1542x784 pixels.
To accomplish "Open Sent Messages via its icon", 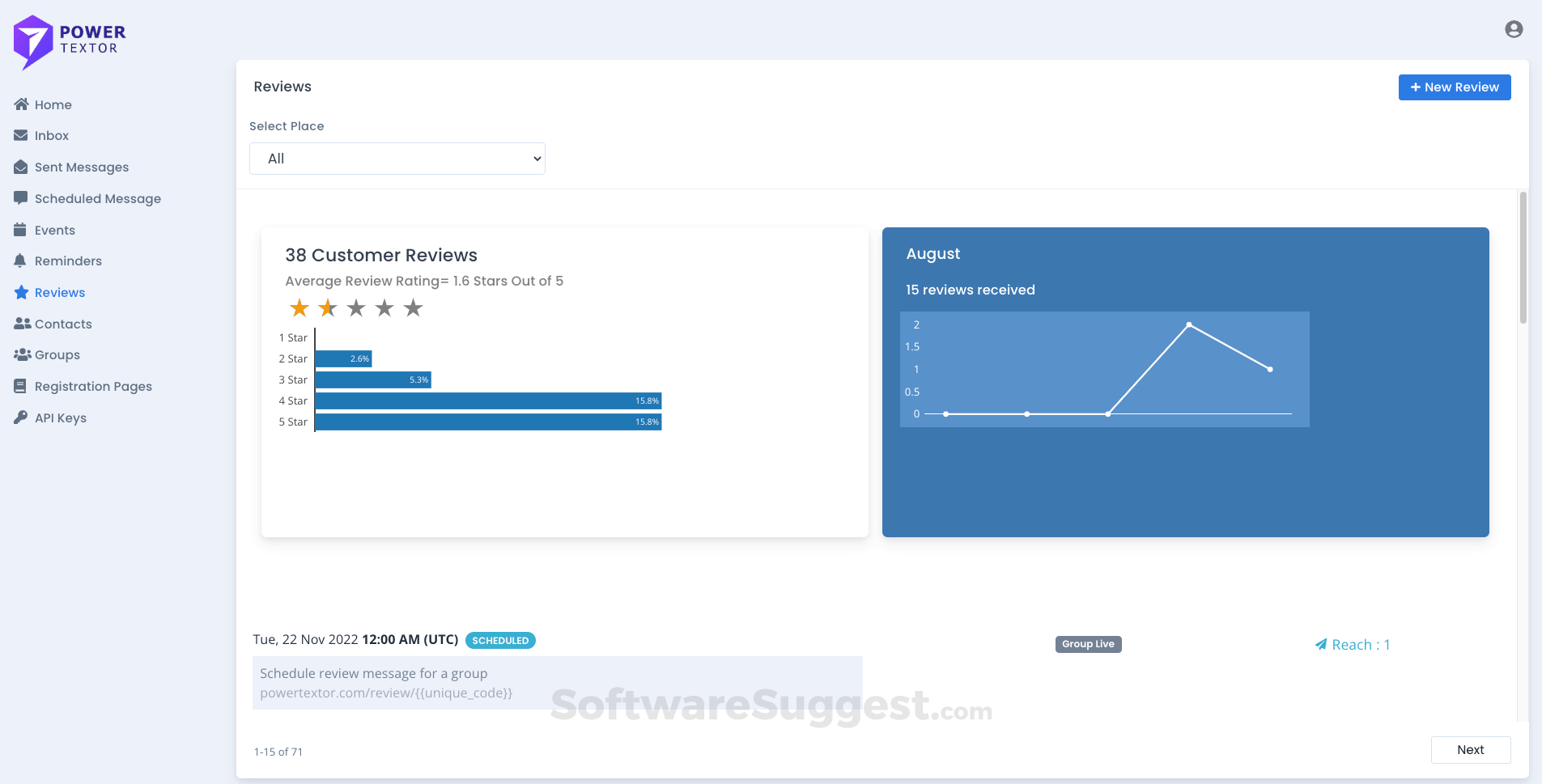I will pyautogui.click(x=20, y=167).
